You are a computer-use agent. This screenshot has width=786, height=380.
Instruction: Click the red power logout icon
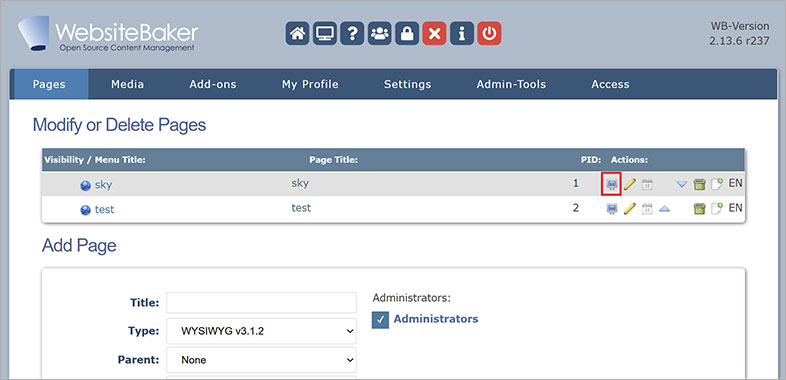click(489, 34)
